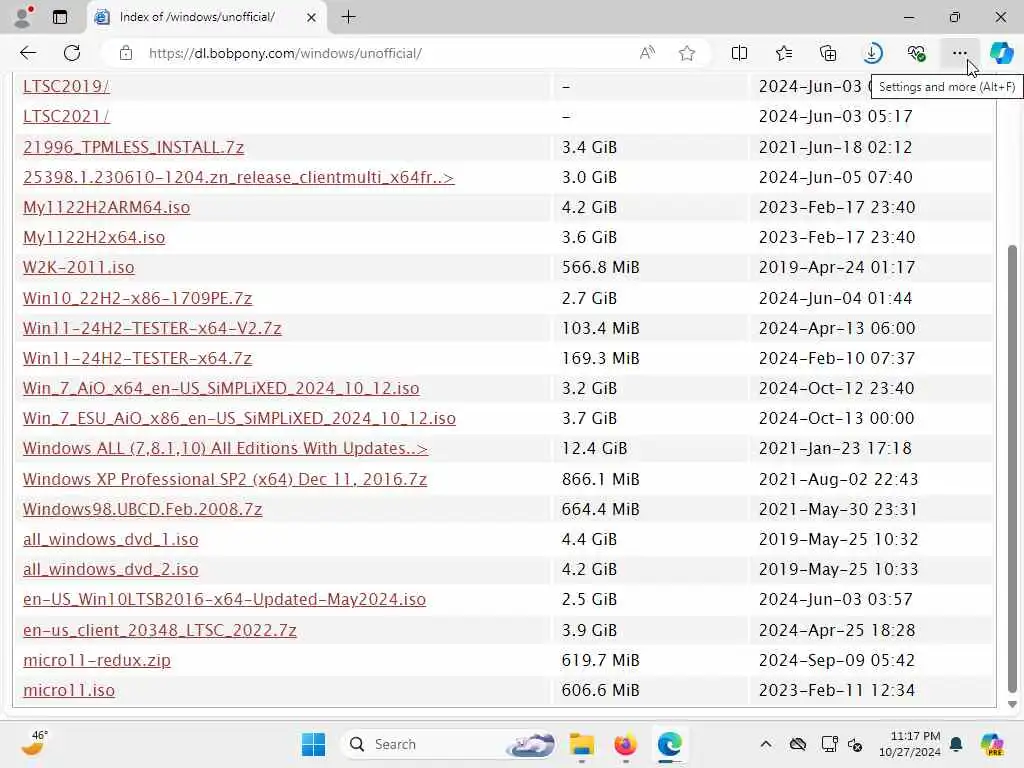
Task: Open weather widget showing 46°
Action: [34, 744]
